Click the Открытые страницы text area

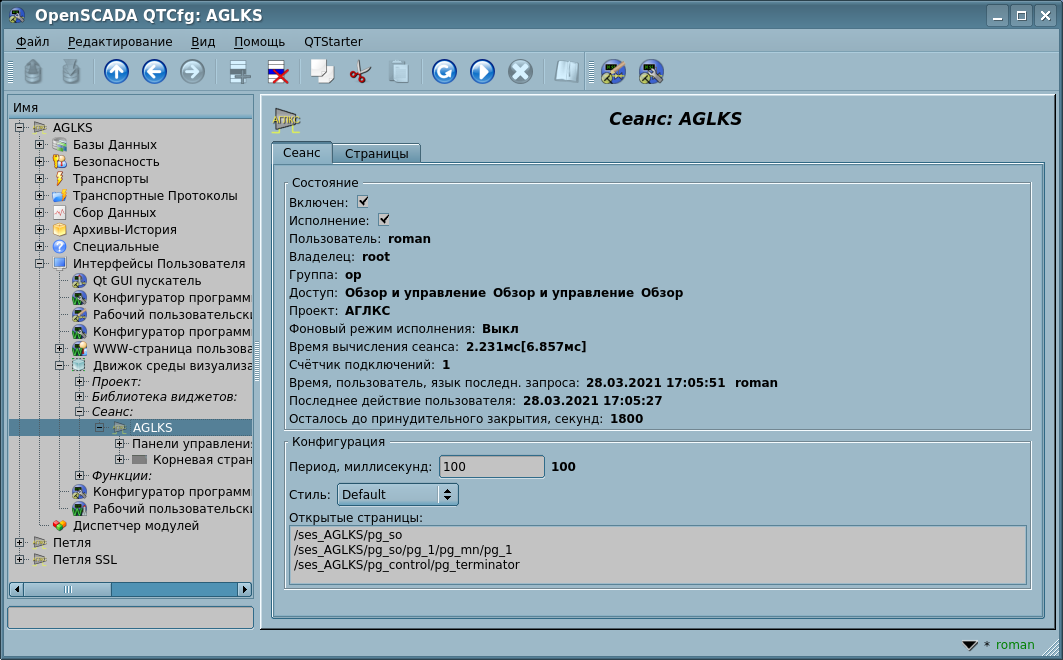tap(658, 555)
